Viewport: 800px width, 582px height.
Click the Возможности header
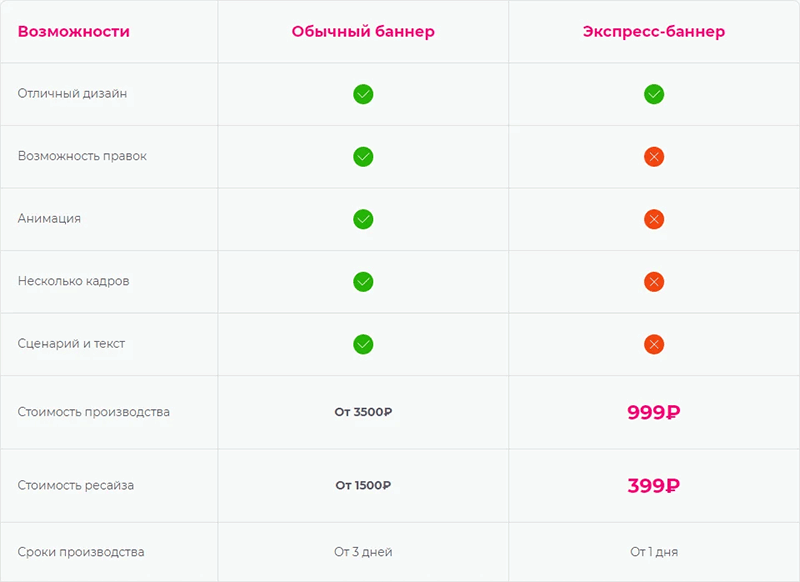tap(73, 32)
